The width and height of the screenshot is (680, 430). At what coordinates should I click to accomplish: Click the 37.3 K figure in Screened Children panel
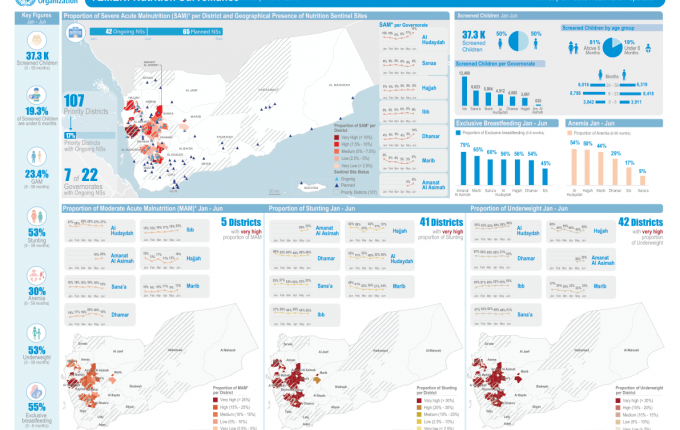point(474,34)
